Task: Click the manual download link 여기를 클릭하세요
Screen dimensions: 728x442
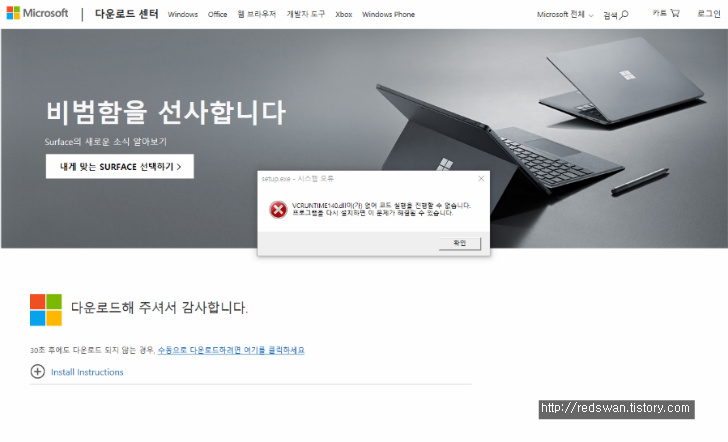Action: (231, 350)
